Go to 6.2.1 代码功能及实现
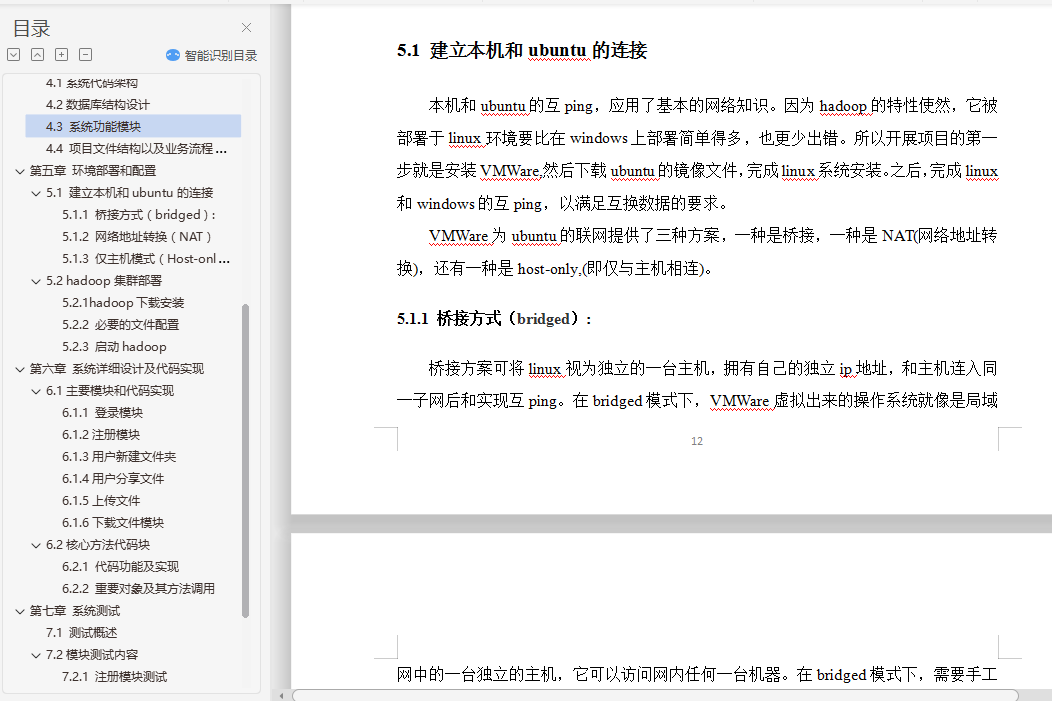 click(121, 567)
